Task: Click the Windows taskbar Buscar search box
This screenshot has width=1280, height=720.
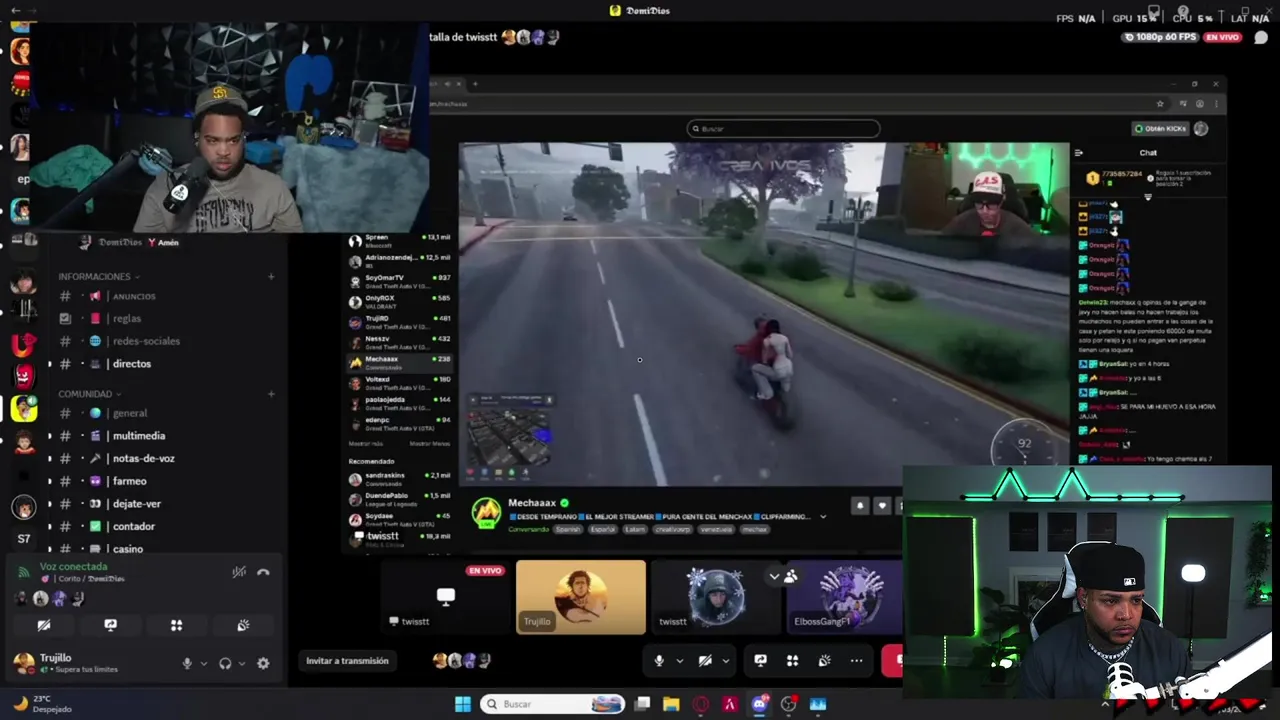Action: [x=552, y=704]
